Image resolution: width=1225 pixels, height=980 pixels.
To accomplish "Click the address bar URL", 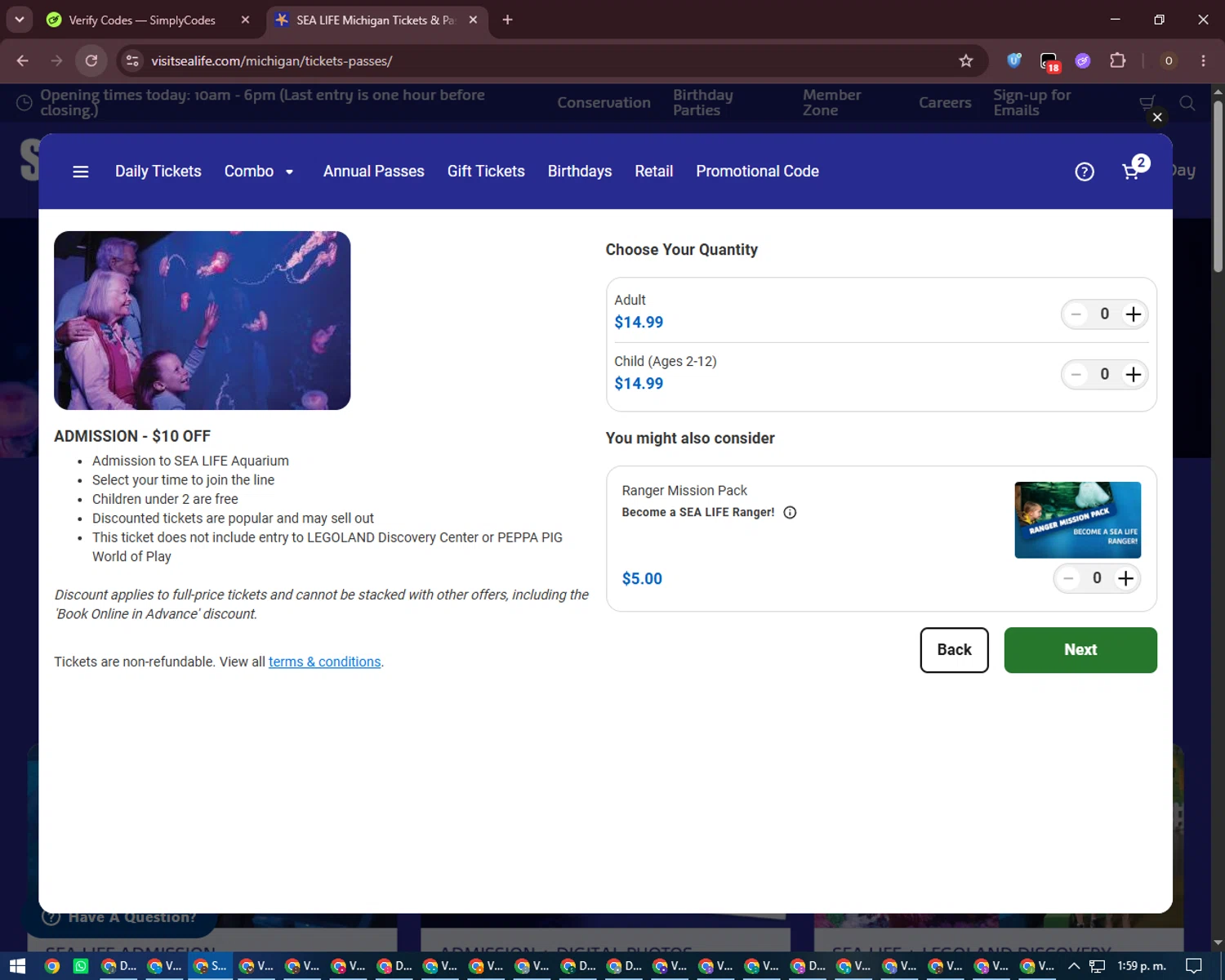I will (271, 61).
